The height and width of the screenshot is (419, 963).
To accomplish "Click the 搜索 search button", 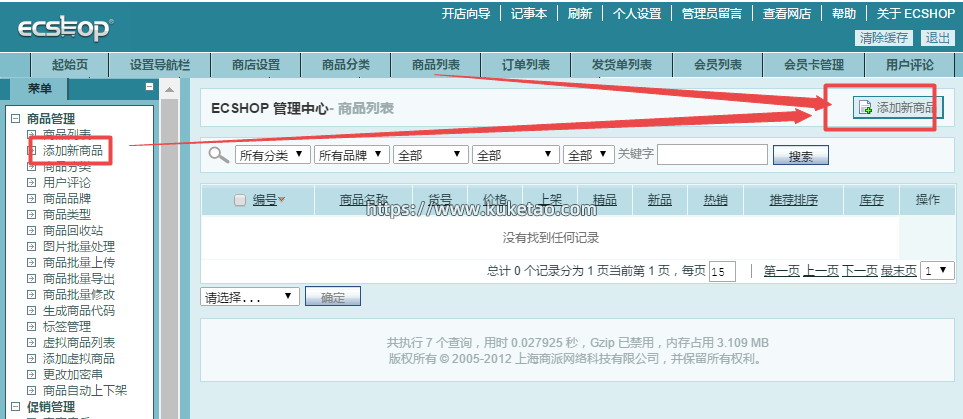I will point(801,155).
